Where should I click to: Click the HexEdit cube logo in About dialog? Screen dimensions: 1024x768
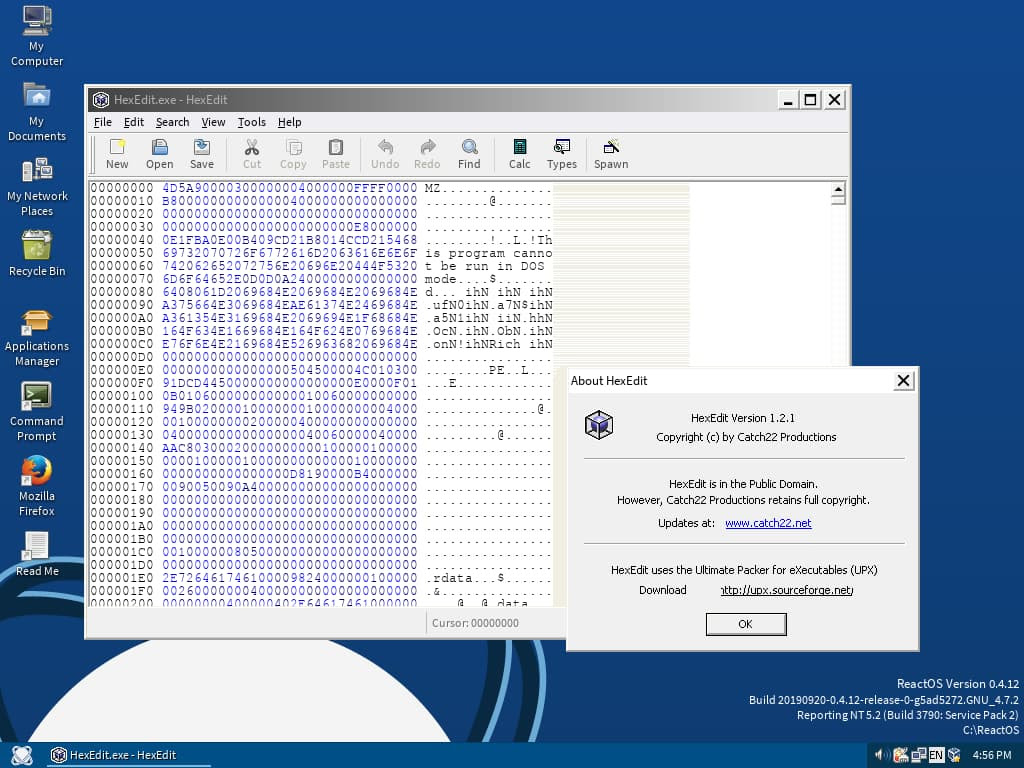point(599,425)
